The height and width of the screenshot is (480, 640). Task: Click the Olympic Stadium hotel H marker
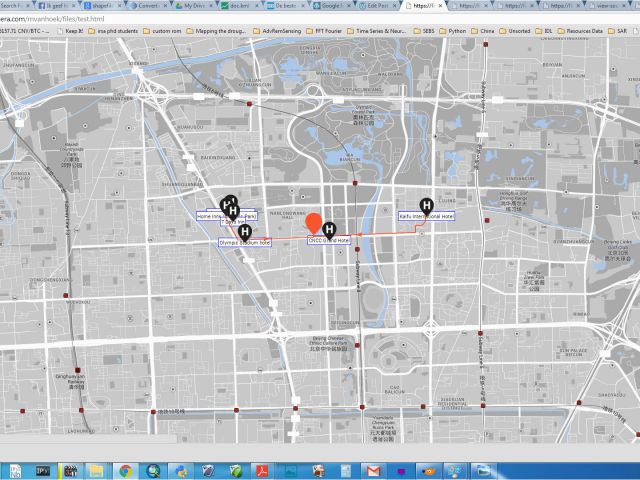(244, 233)
